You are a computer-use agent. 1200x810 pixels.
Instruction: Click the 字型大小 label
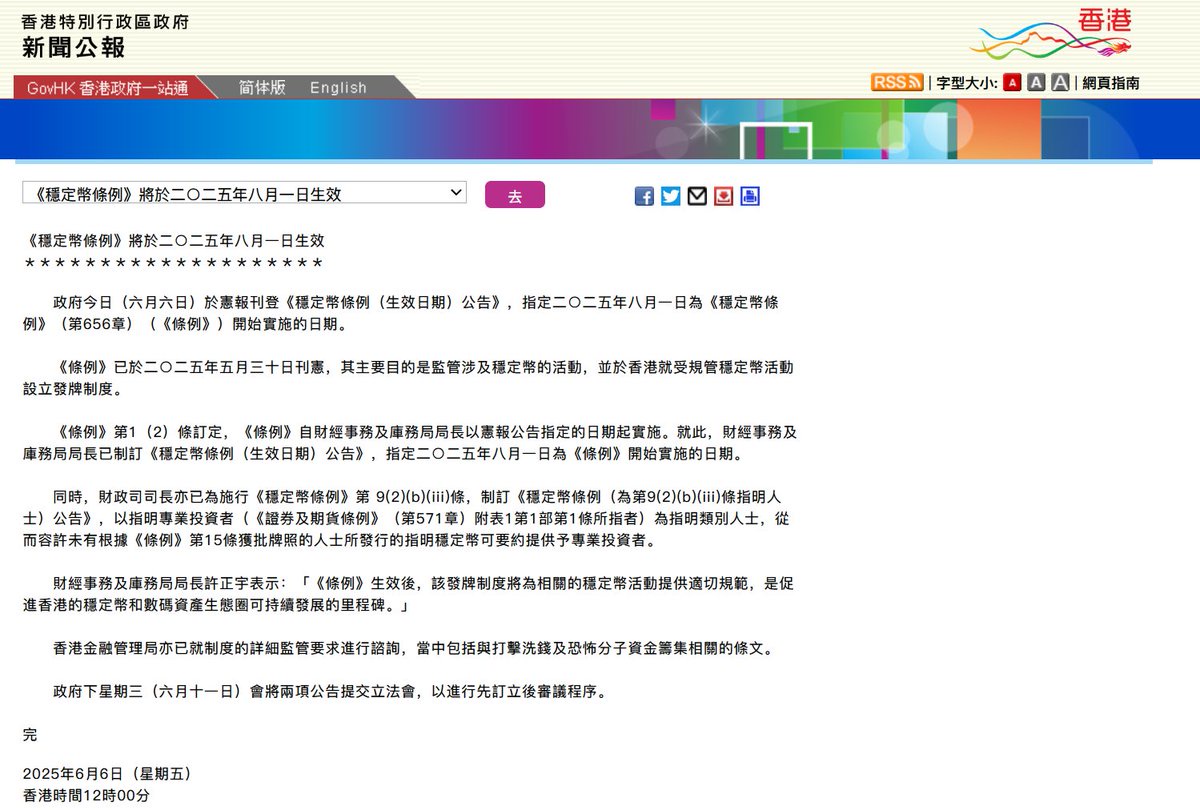(966, 83)
